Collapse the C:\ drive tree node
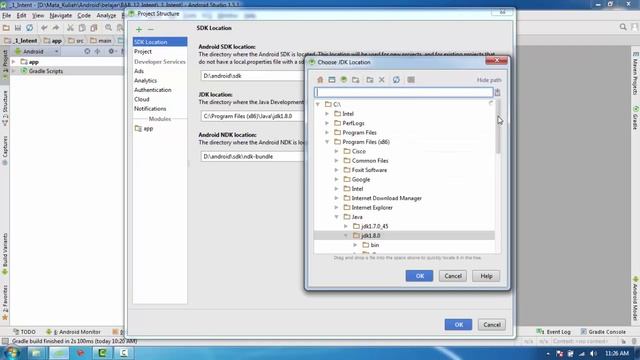 tap(318, 104)
